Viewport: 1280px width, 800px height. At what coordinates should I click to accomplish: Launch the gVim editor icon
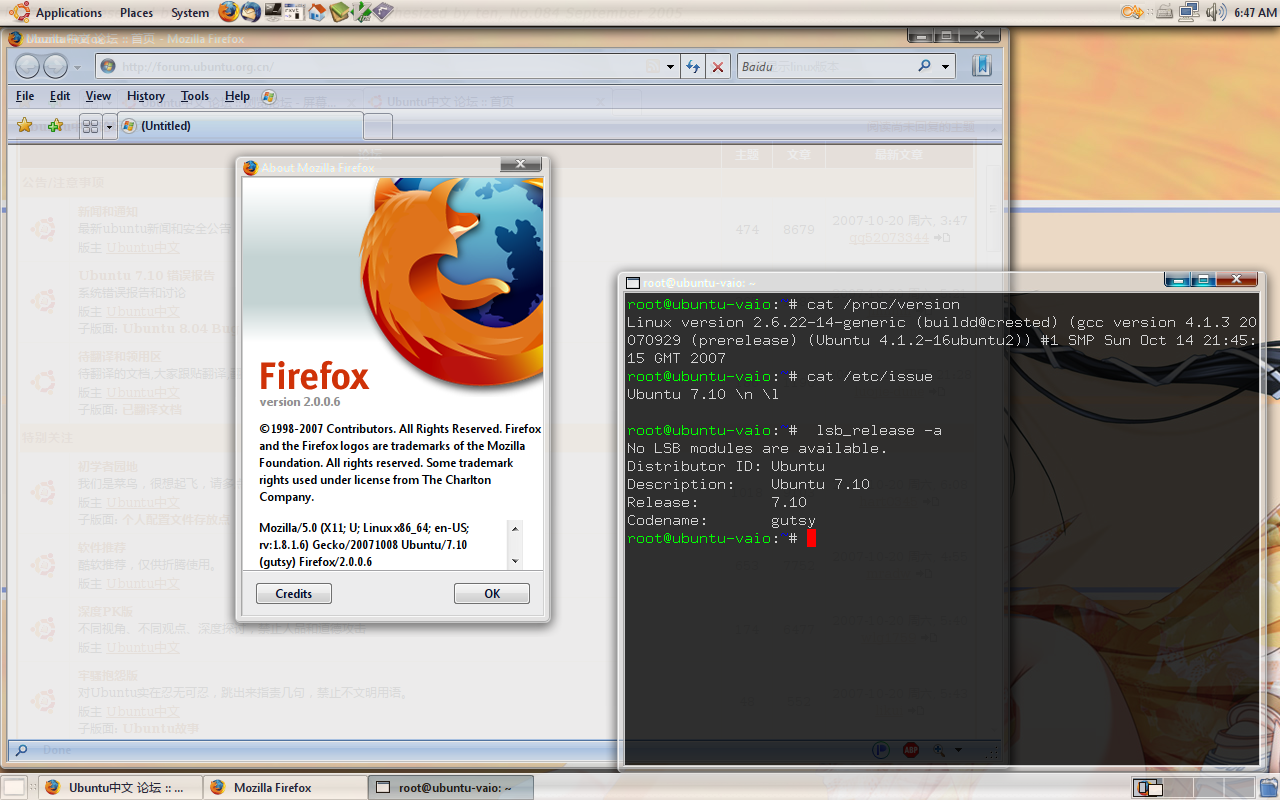362,12
